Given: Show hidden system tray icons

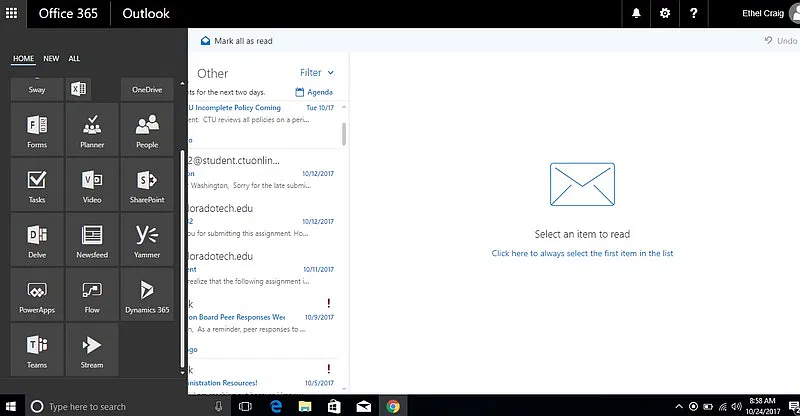Looking at the screenshot, I should coord(679,406).
